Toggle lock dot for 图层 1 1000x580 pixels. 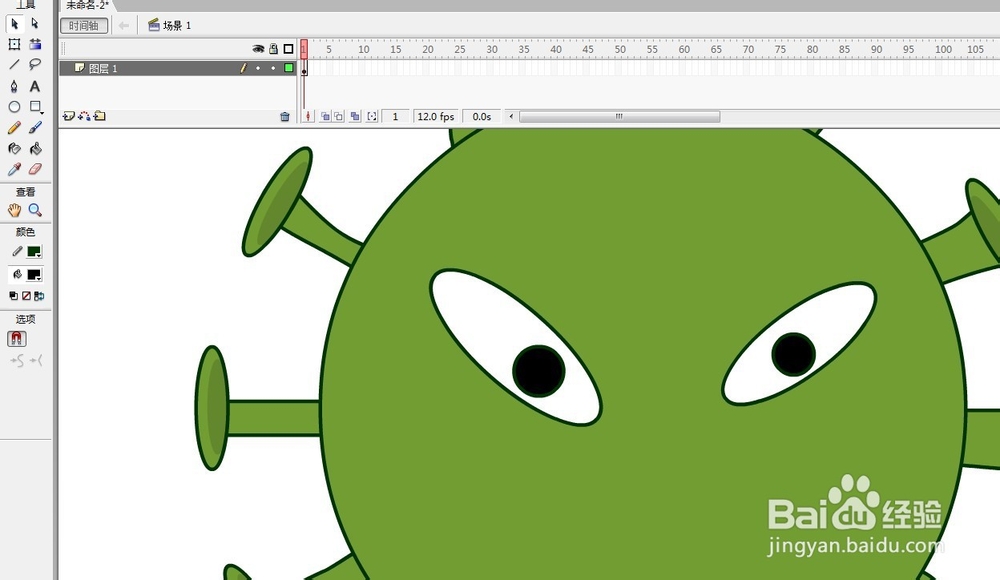click(274, 68)
